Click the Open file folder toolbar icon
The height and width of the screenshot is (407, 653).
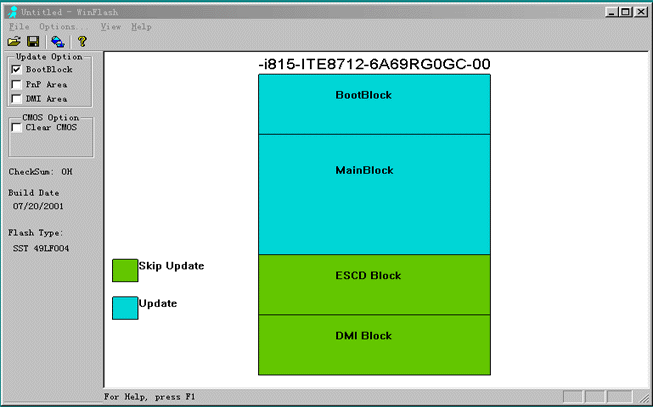click(x=14, y=41)
